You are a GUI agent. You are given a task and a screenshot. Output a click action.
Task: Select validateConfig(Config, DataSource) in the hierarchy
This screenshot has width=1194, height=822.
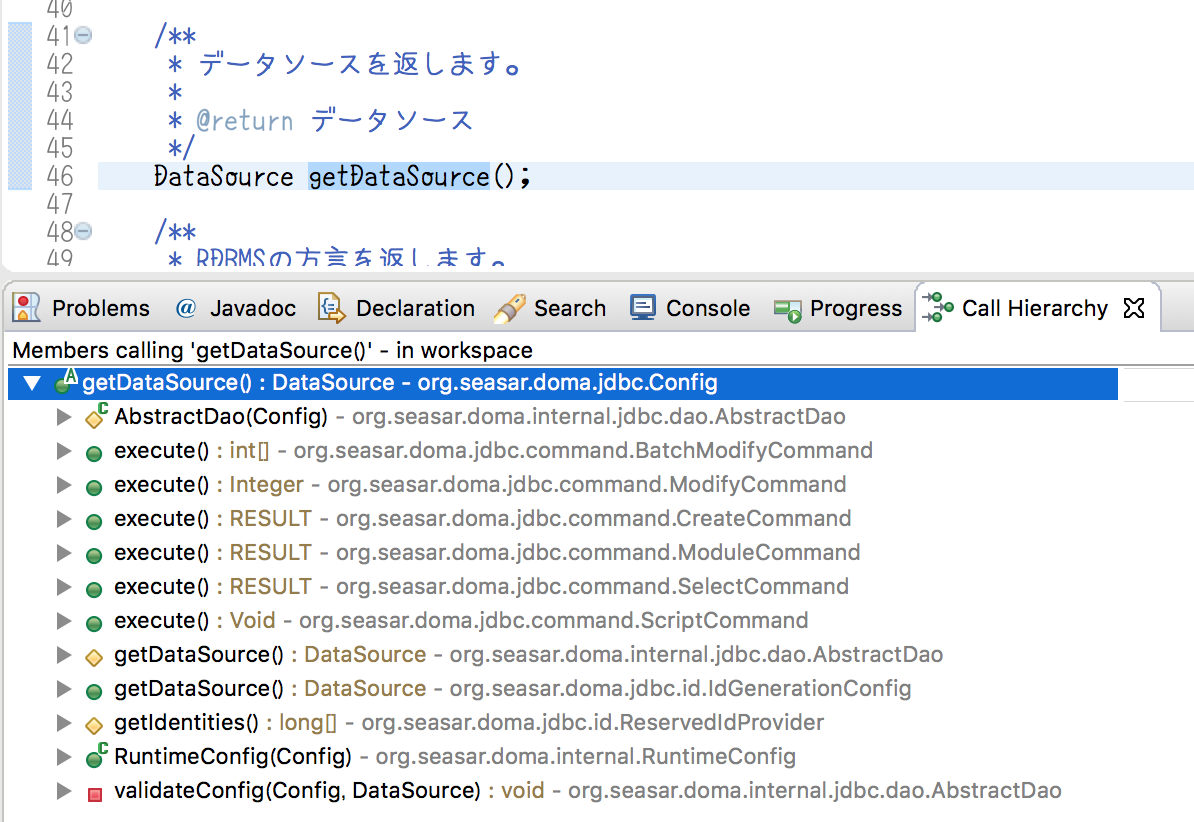click(400, 790)
